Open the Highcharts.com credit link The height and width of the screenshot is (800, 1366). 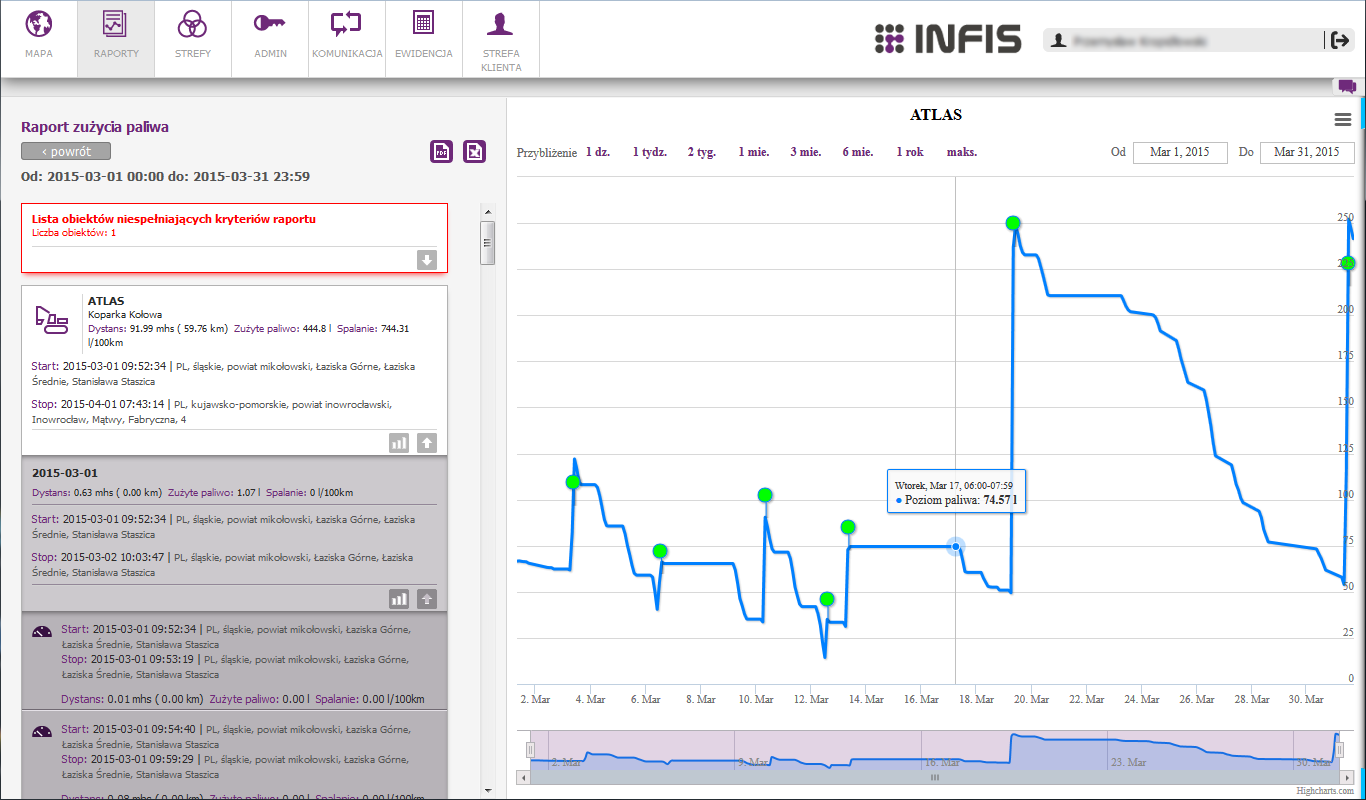pyautogui.click(x=1326, y=791)
